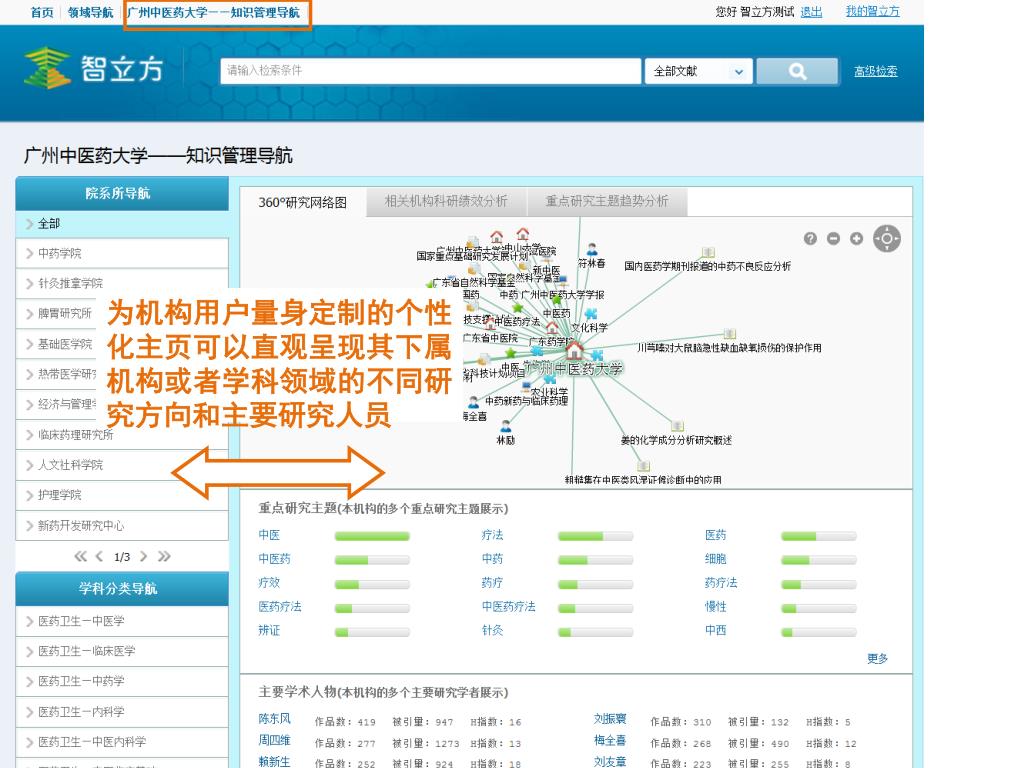1024x768 pixels.
Task: Click the 院系所导航 panel header
Action: 122,193
